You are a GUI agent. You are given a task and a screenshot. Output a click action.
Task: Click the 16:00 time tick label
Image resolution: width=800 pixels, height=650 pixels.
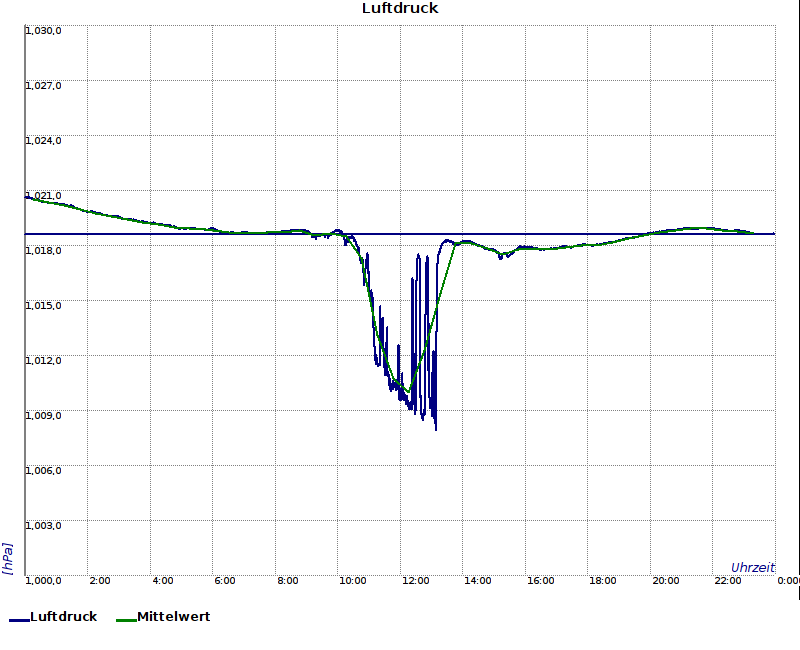(540, 581)
